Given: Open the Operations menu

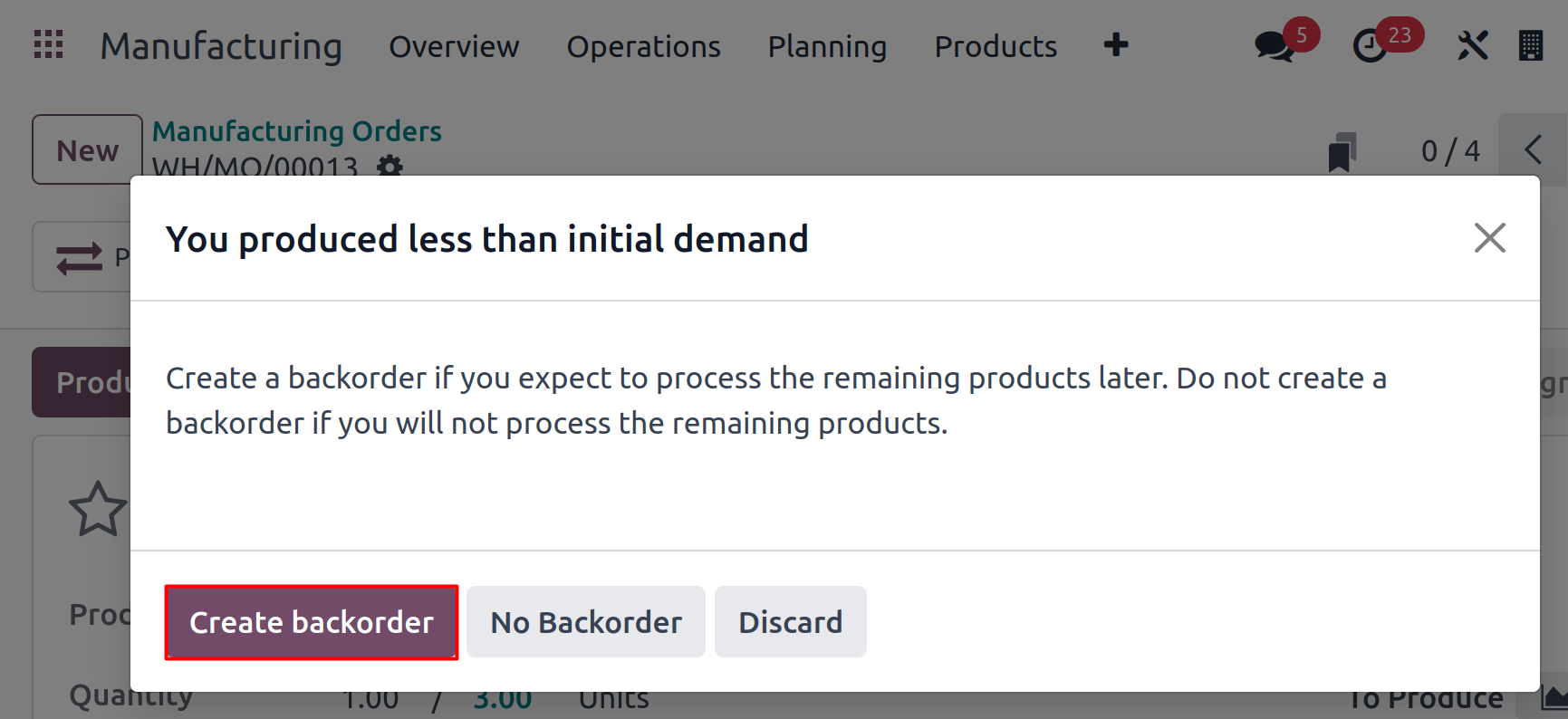Looking at the screenshot, I should pos(643,46).
